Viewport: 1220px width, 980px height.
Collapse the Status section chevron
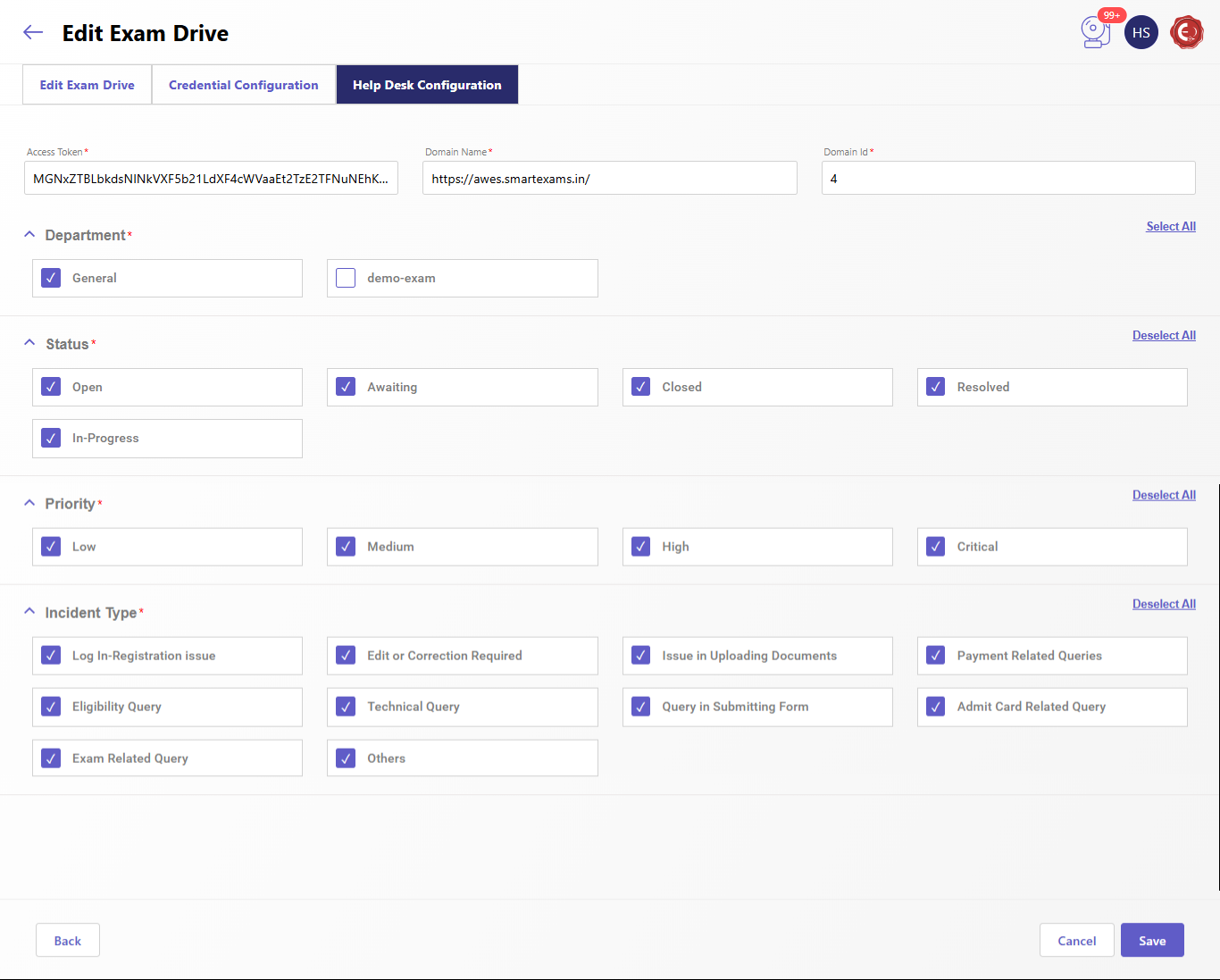click(x=29, y=343)
